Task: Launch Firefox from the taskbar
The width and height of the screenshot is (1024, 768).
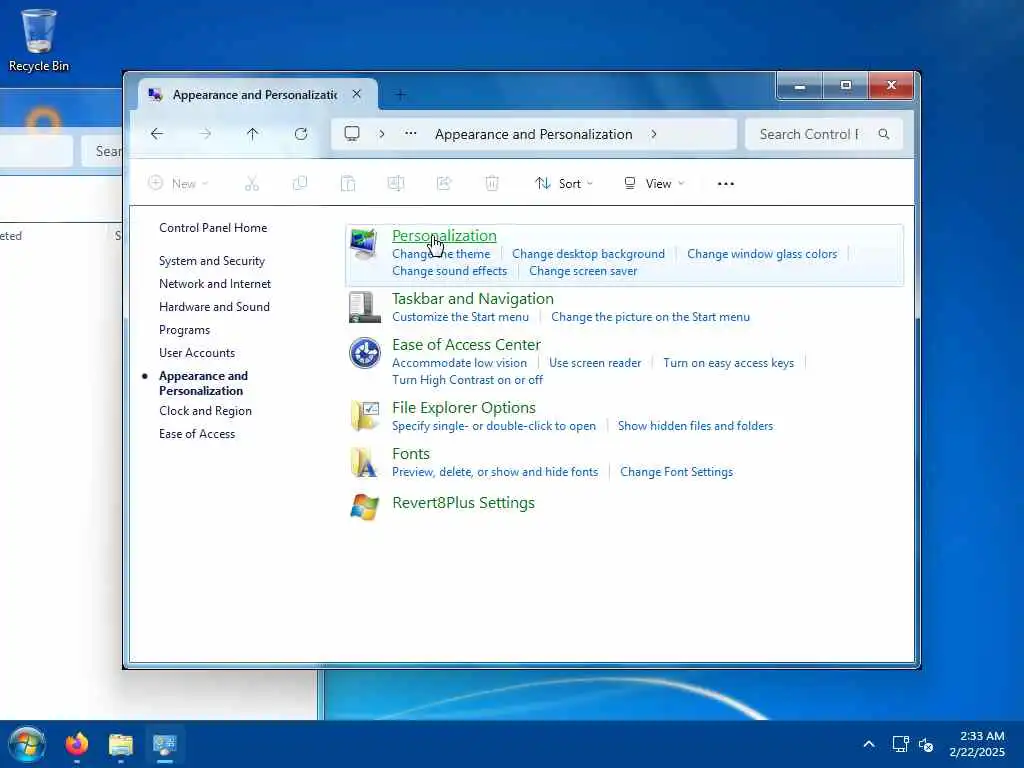Action: point(77,744)
